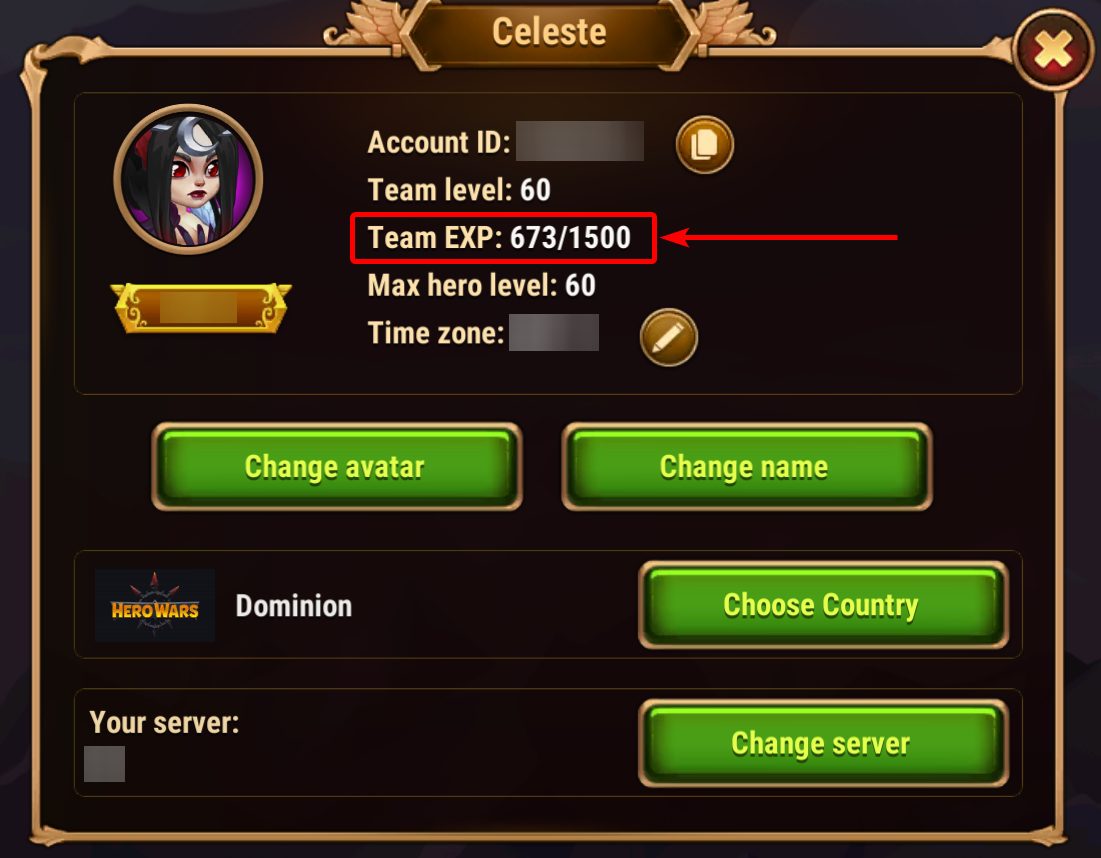Click the Dominion label

pyautogui.click(x=294, y=606)
